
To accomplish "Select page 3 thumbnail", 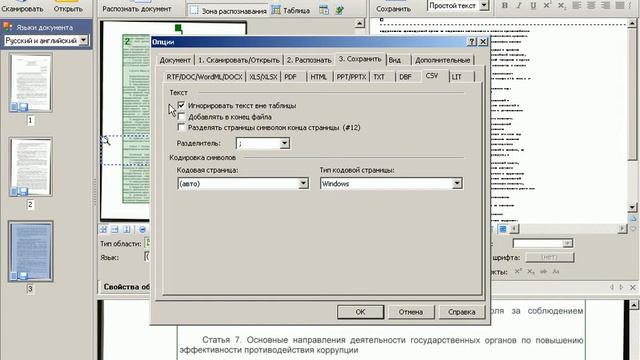I will (31, 251).
